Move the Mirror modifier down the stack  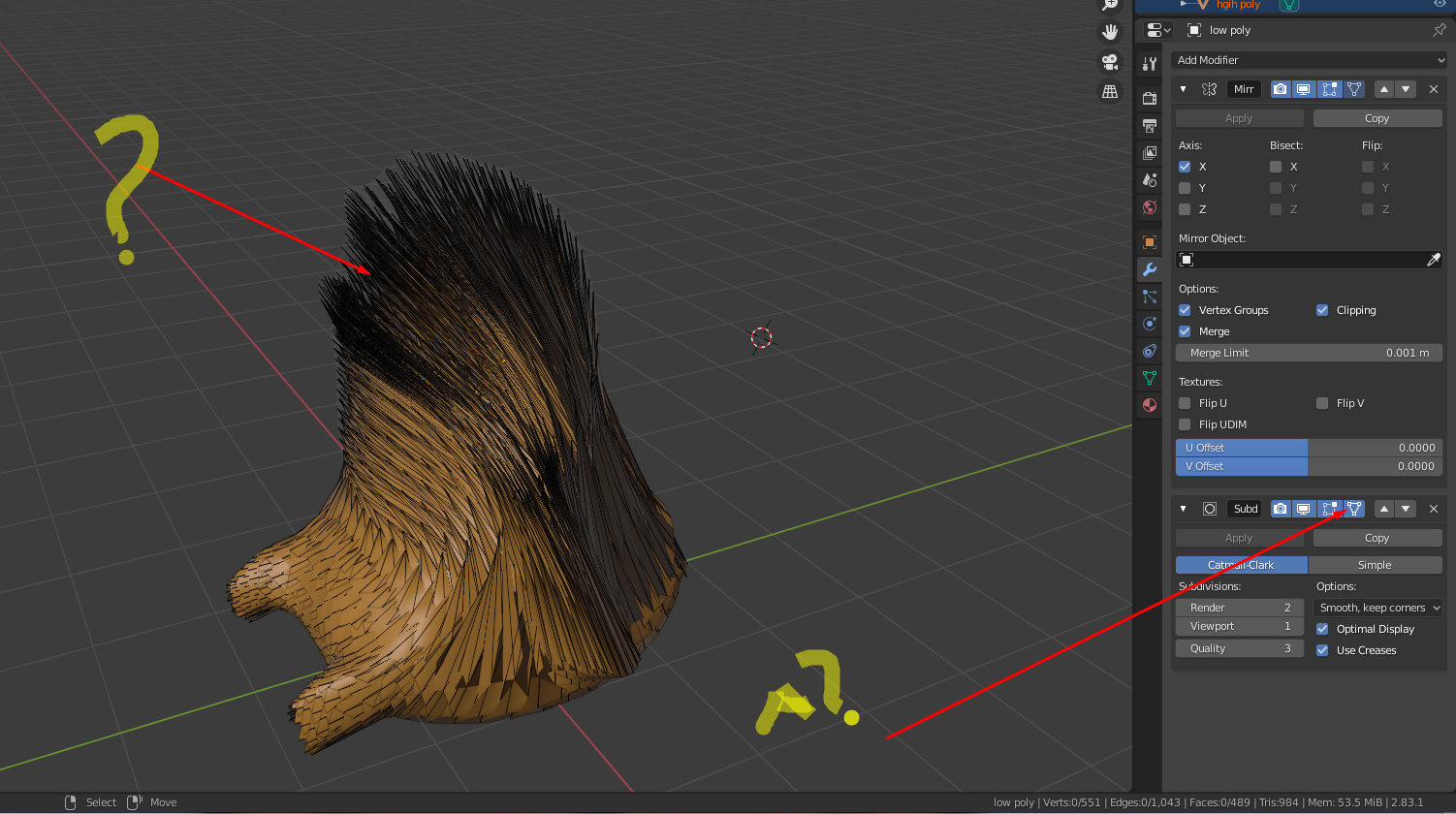[1407, 89]
